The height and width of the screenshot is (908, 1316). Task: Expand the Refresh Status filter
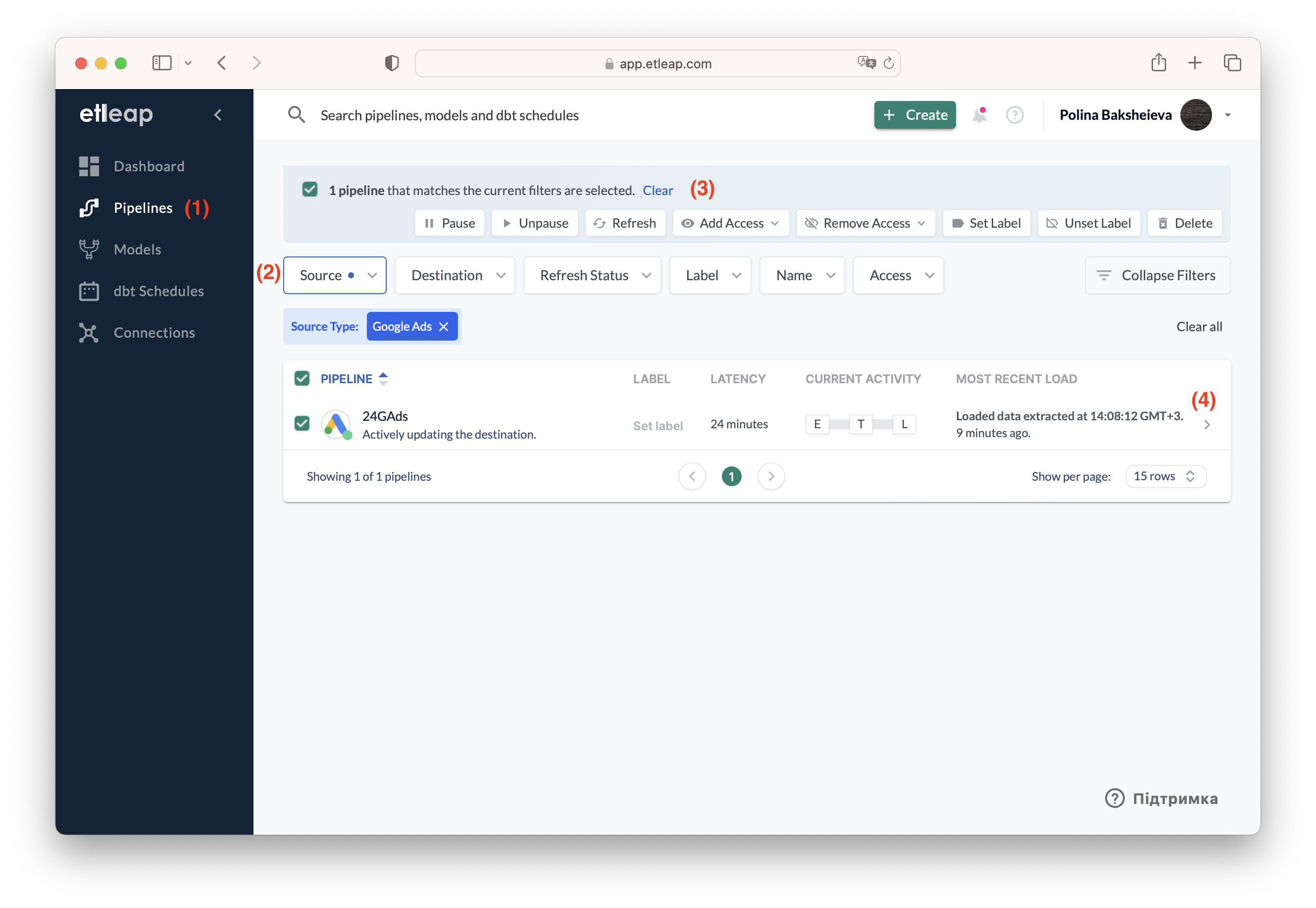coord(592,275)
